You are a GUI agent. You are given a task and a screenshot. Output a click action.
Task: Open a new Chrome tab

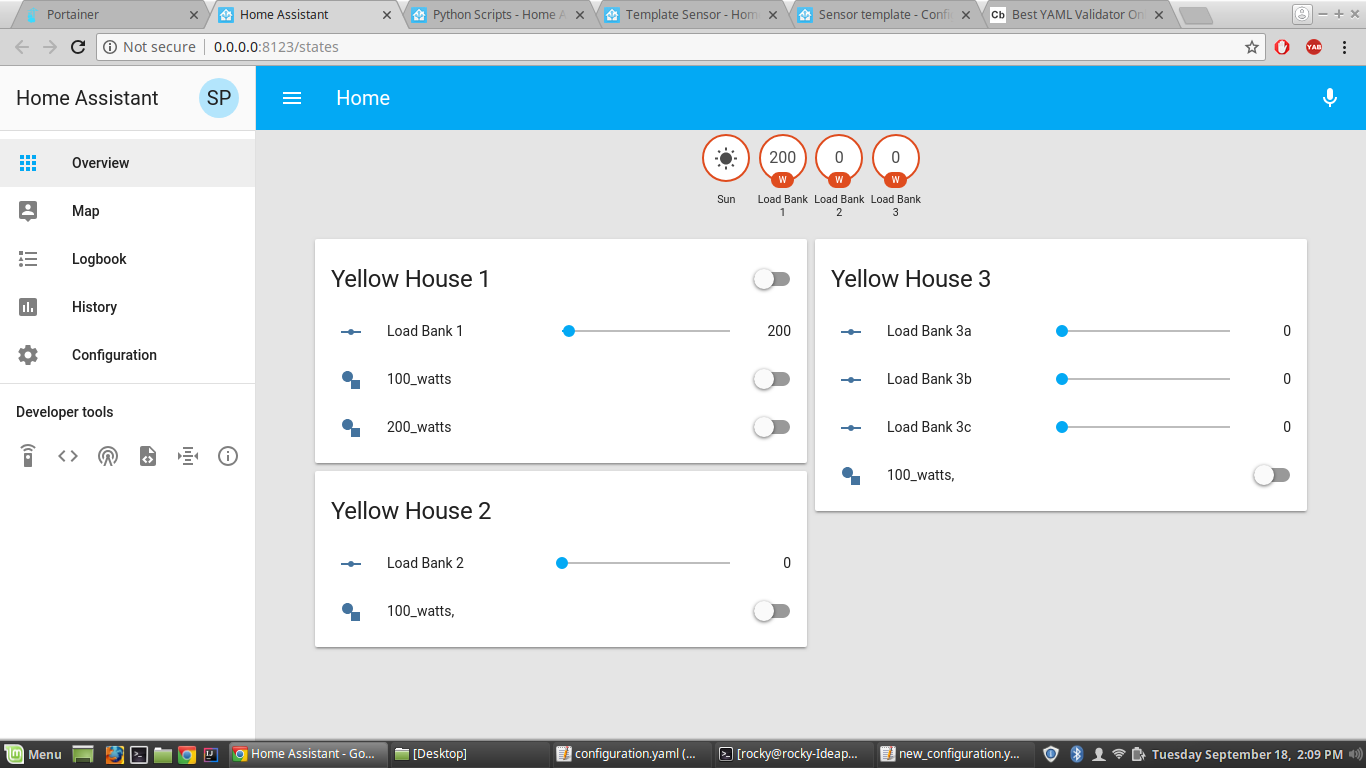[1195, 15]
